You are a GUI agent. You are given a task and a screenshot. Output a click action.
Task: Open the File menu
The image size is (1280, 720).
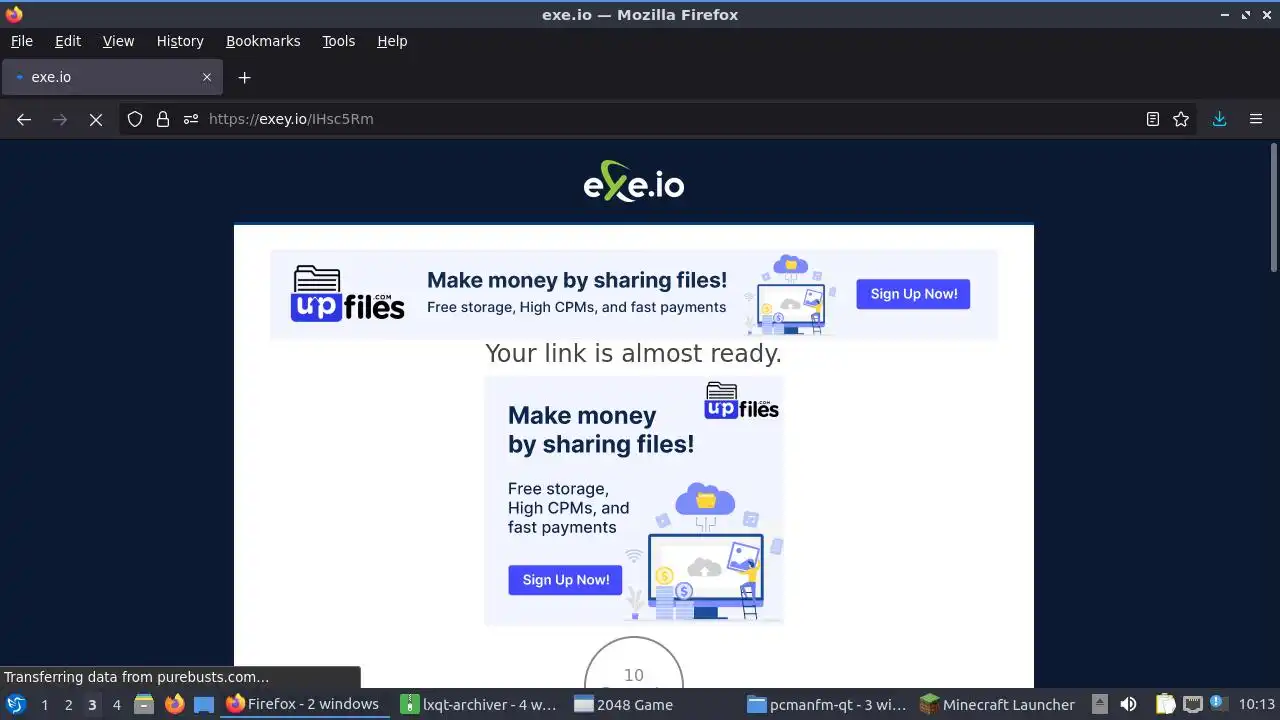(x=21, y=41)
